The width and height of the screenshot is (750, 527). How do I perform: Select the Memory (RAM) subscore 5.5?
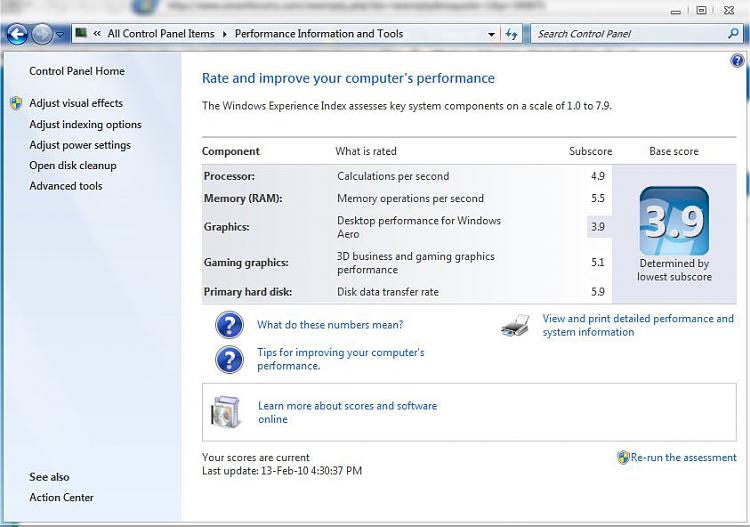tap(598, 198)
